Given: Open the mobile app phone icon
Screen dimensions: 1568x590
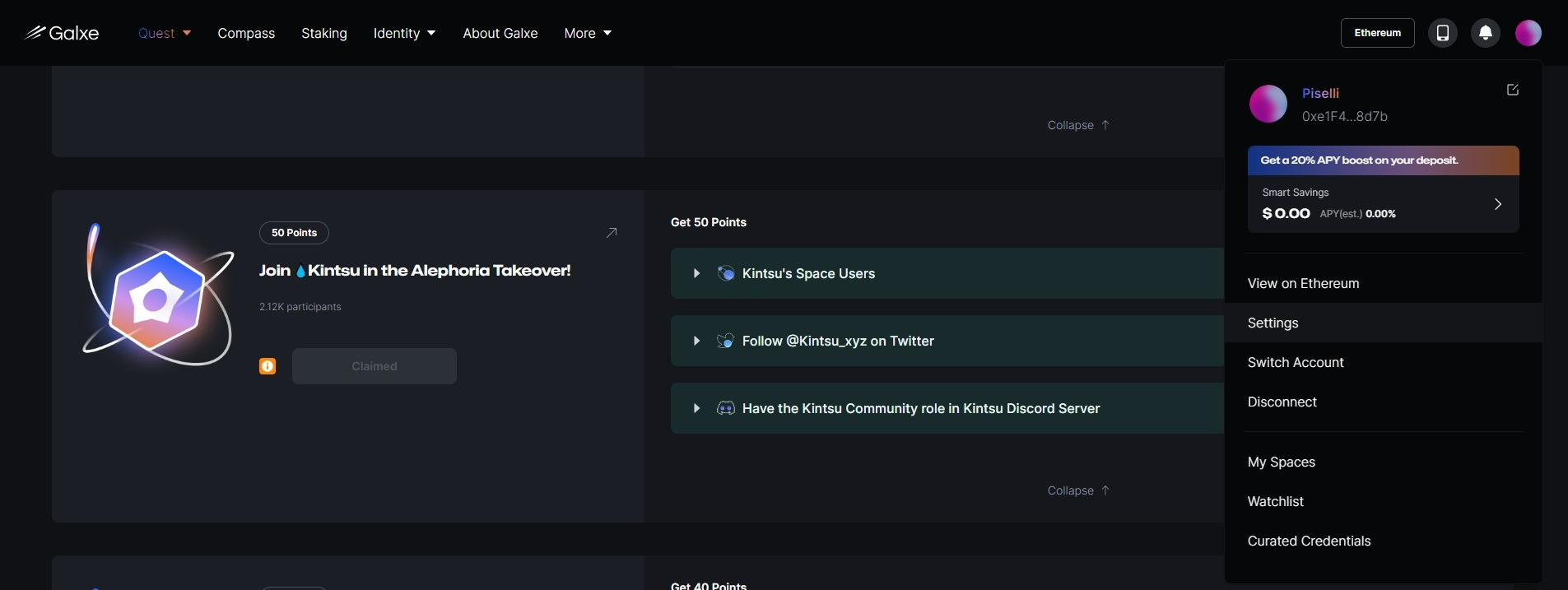Looking at the screenshot, I should click(1442, 33).
